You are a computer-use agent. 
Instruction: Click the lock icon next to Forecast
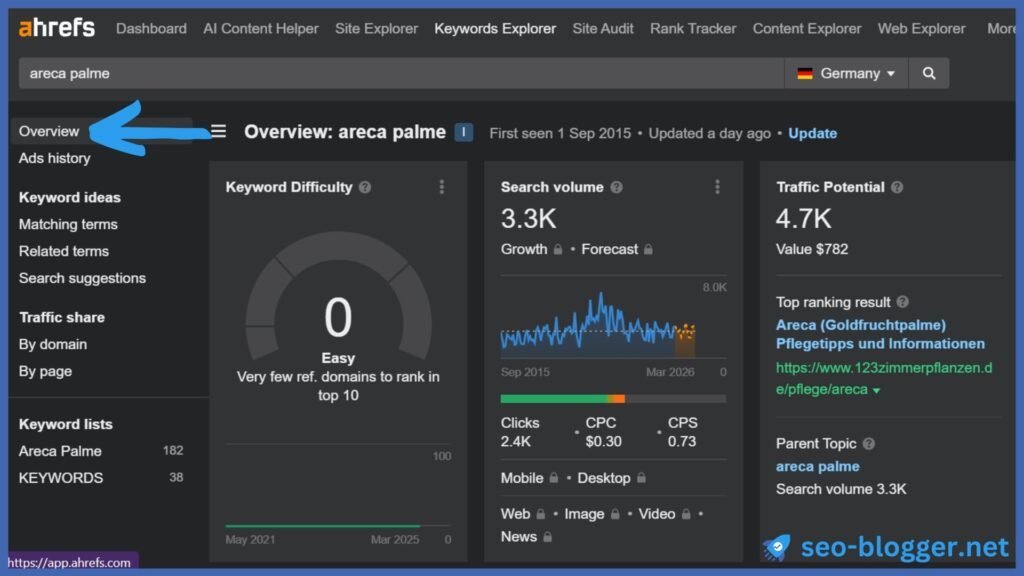pyautogui.click(x=648, y=249)
